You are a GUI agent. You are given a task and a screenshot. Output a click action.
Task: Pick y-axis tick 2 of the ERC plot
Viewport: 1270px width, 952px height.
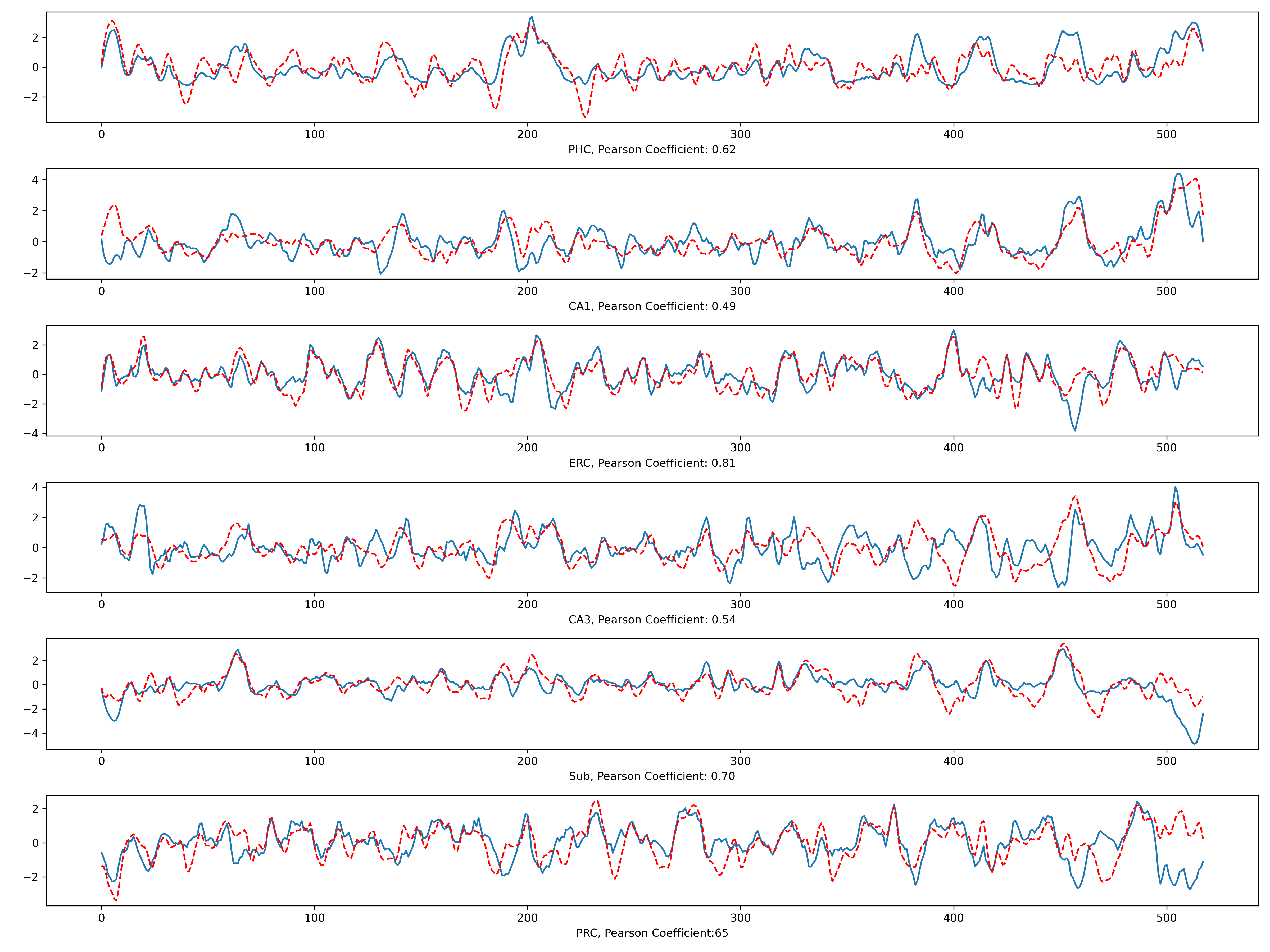coord(36,345)
